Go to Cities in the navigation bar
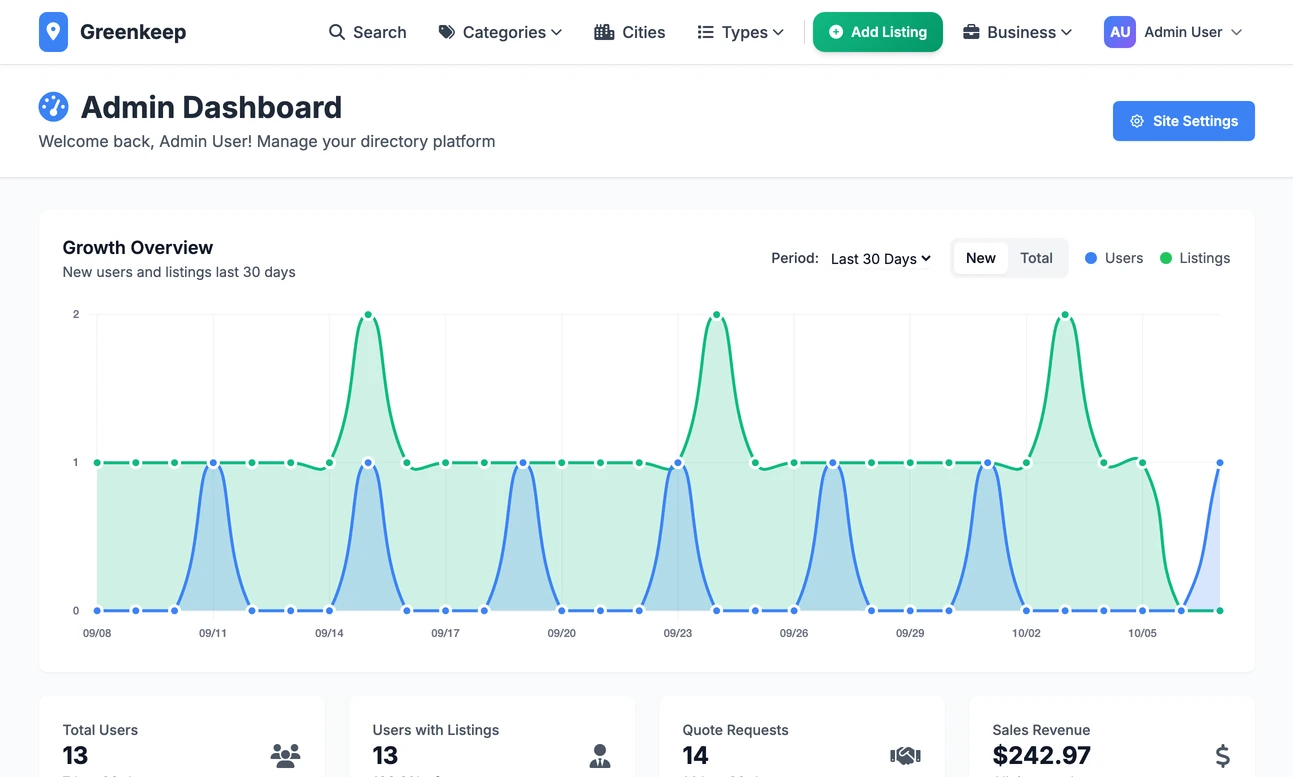Image resolution: width=1293 pixels, height=777 pixels. [x=629, y=32]
